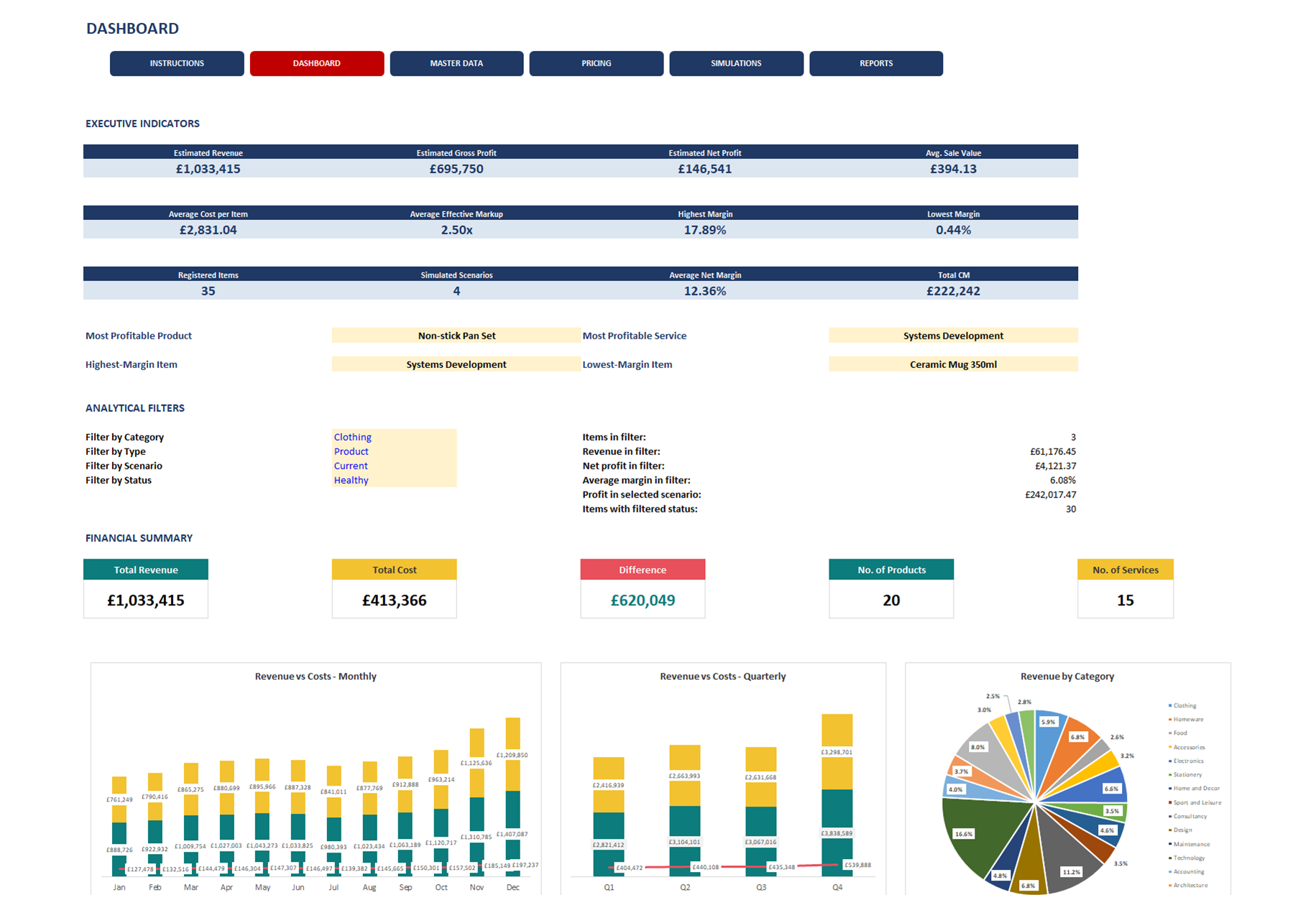Click the Difference card value £620,049
The height and width of the screenshot is (905, 1316).
[643, 600]
